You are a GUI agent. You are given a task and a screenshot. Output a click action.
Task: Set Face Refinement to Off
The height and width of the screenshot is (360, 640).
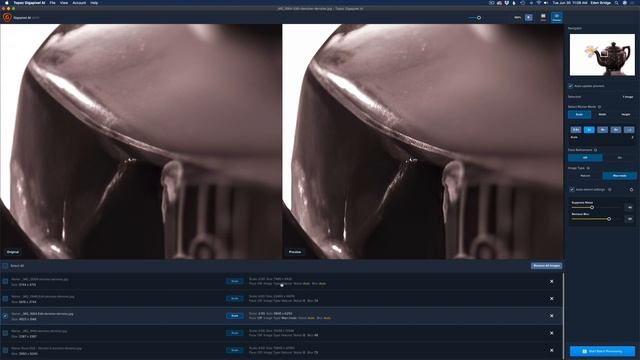[x=585, y=158]
